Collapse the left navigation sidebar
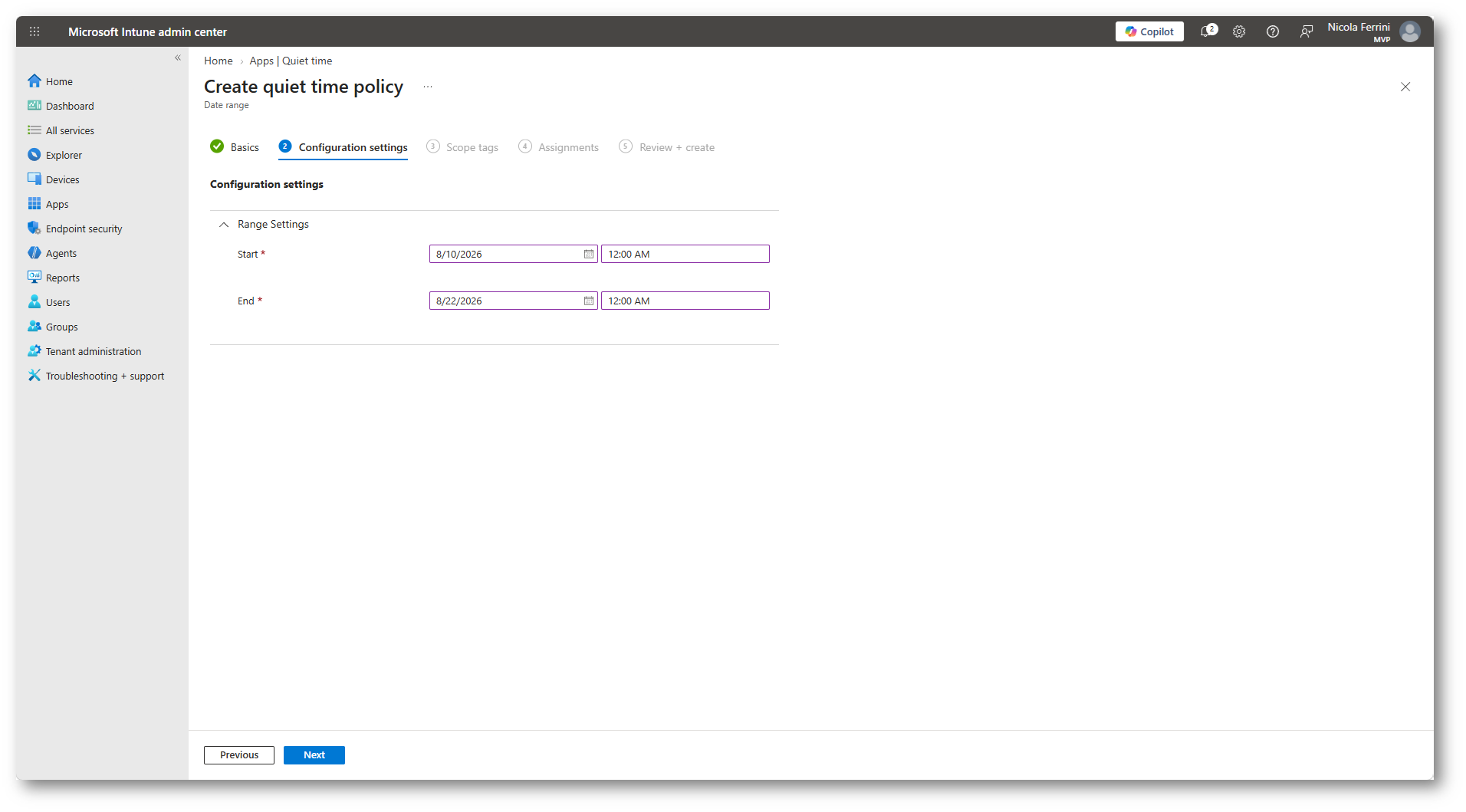The width and height of the screenshot is (1466, 812). coord(178,58)
